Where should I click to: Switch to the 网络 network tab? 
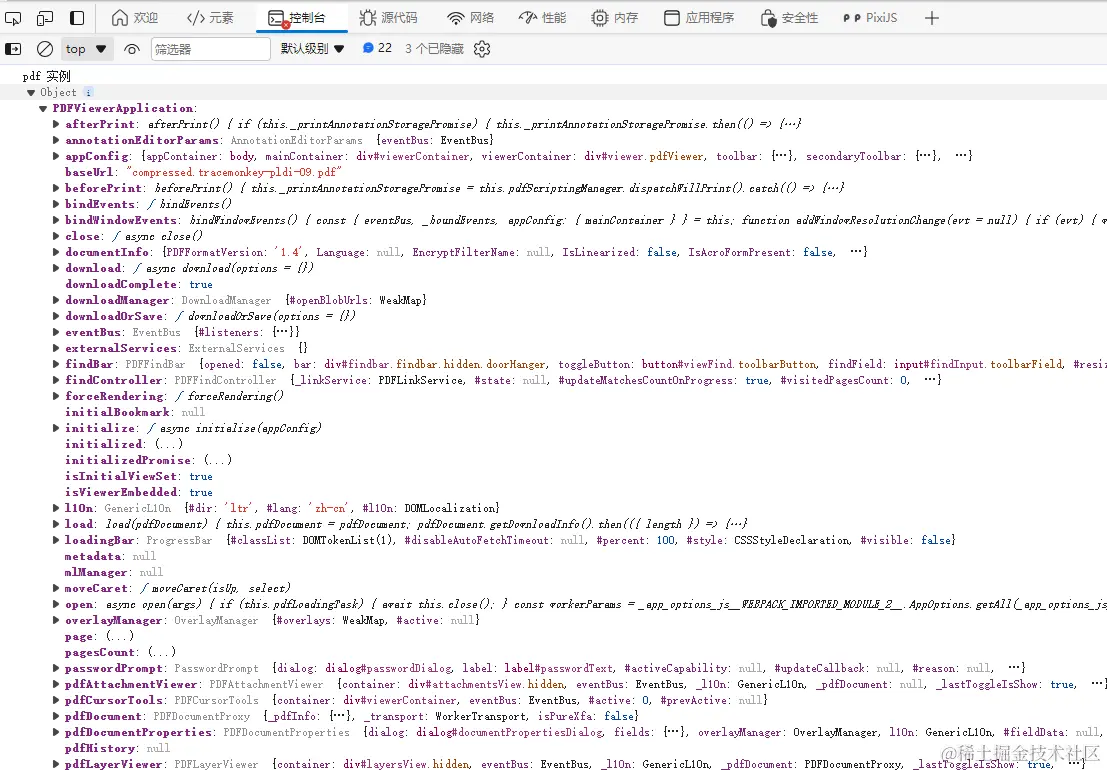[x=471, y=18]
